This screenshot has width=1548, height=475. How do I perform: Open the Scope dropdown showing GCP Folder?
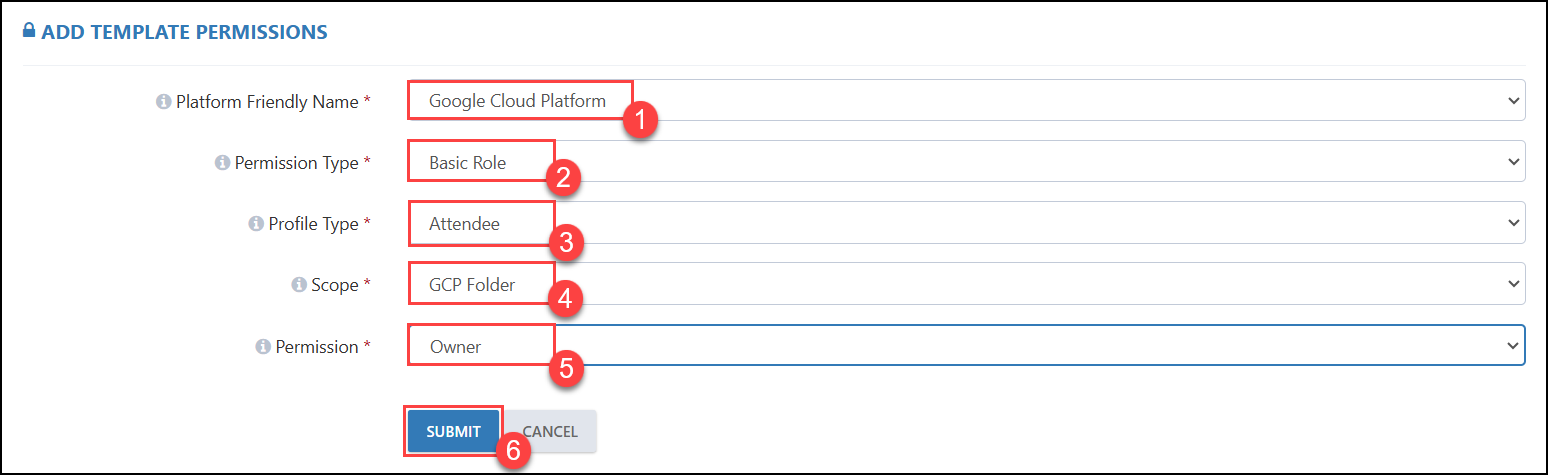[966, 283]
